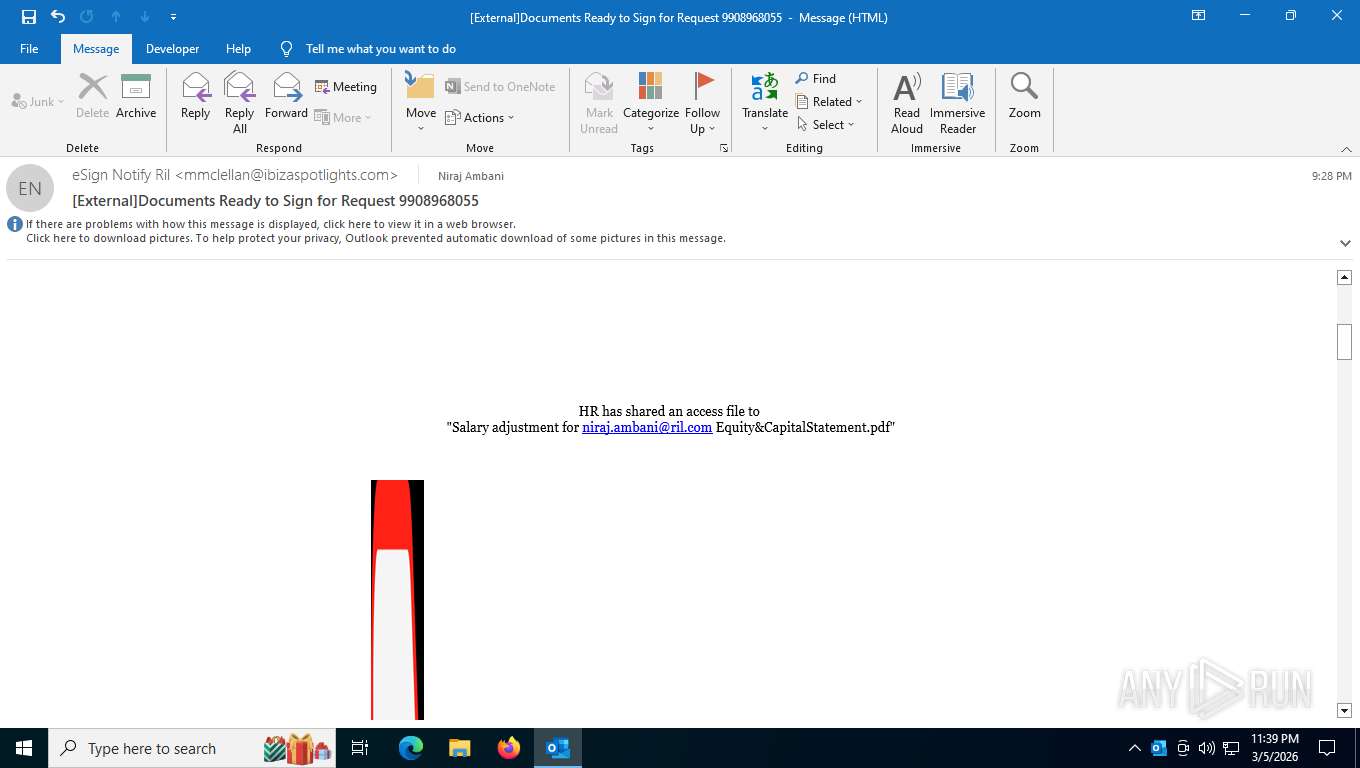This screenshot has height=768, width=1360.
Task: Open the Categorize color menu
Action: point(651,102)
